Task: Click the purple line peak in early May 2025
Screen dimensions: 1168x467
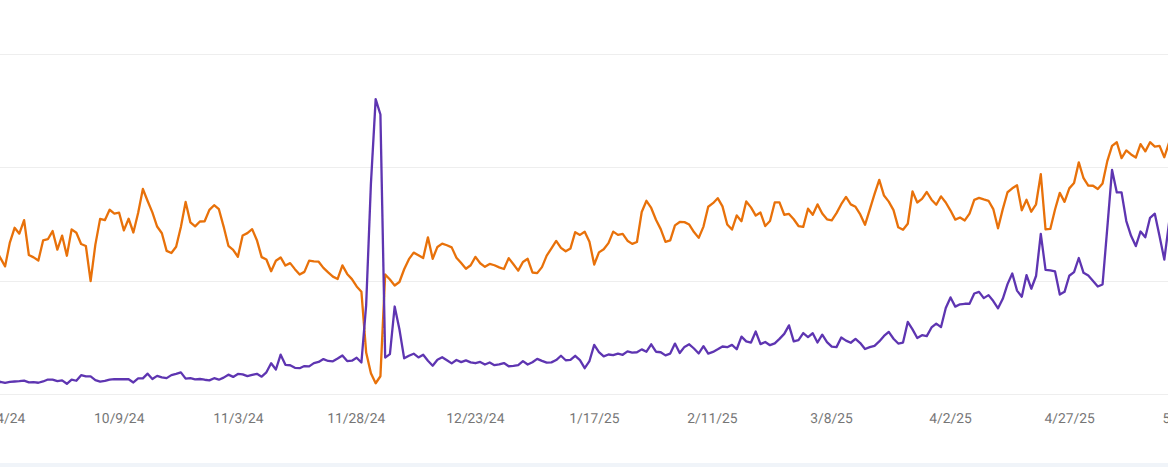Action: [1113, 170]
